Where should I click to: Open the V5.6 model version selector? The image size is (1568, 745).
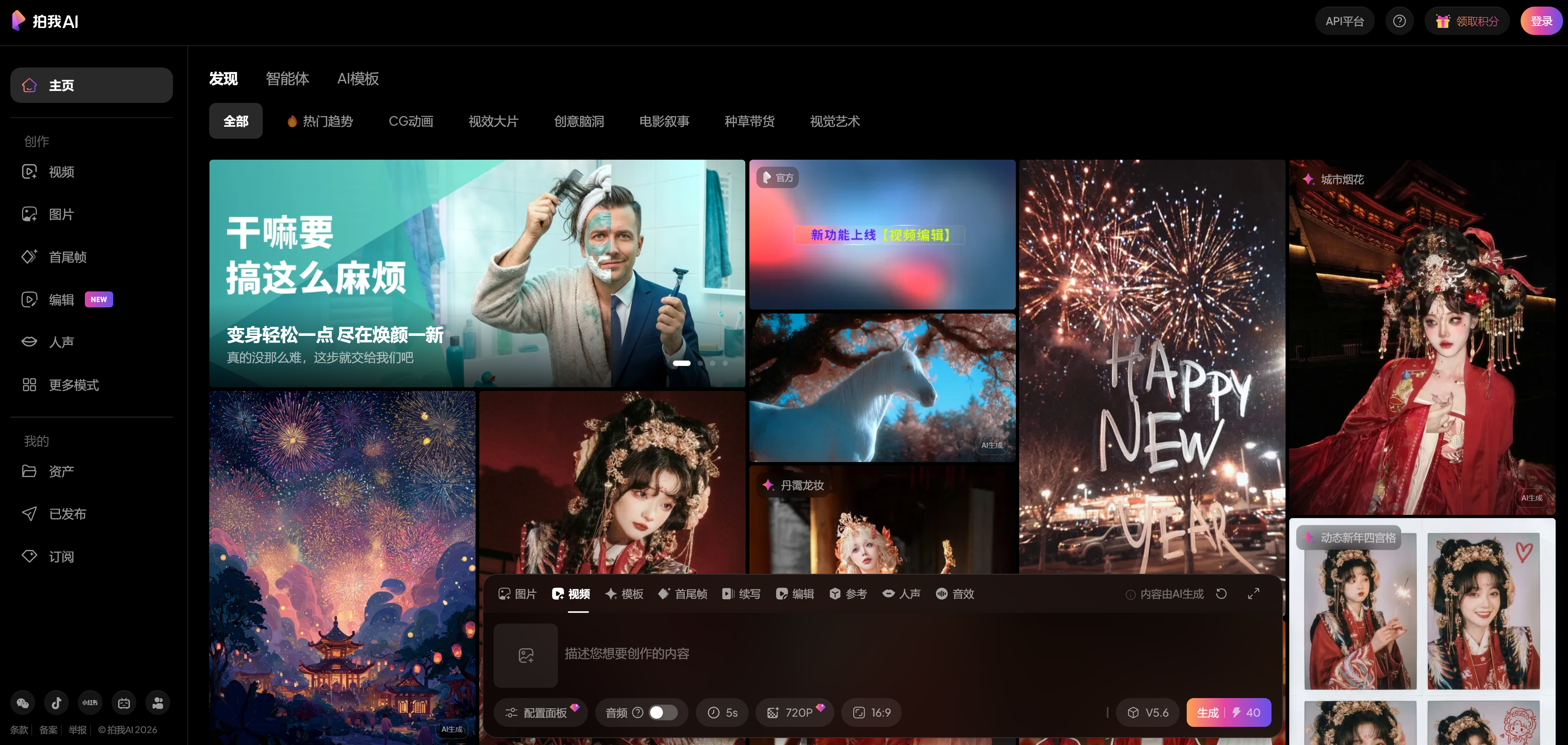(x=1148, y=713)
